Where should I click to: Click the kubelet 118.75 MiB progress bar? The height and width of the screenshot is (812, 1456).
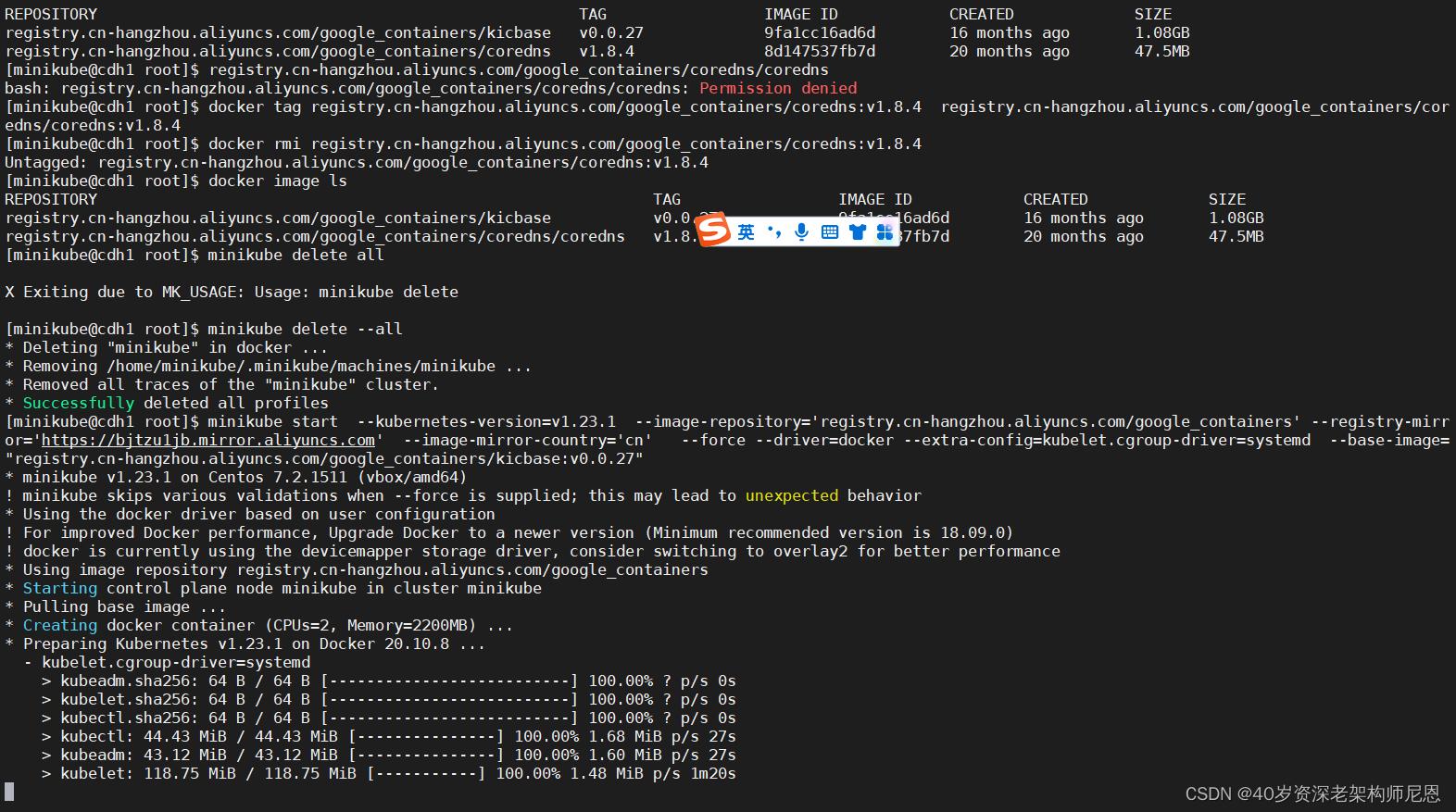pyautogui.click(x=426, y=774)
